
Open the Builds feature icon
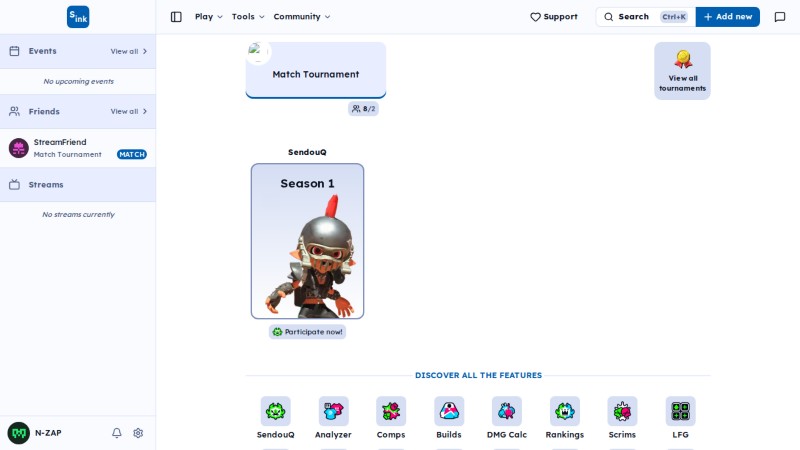[x=449, y=411]
